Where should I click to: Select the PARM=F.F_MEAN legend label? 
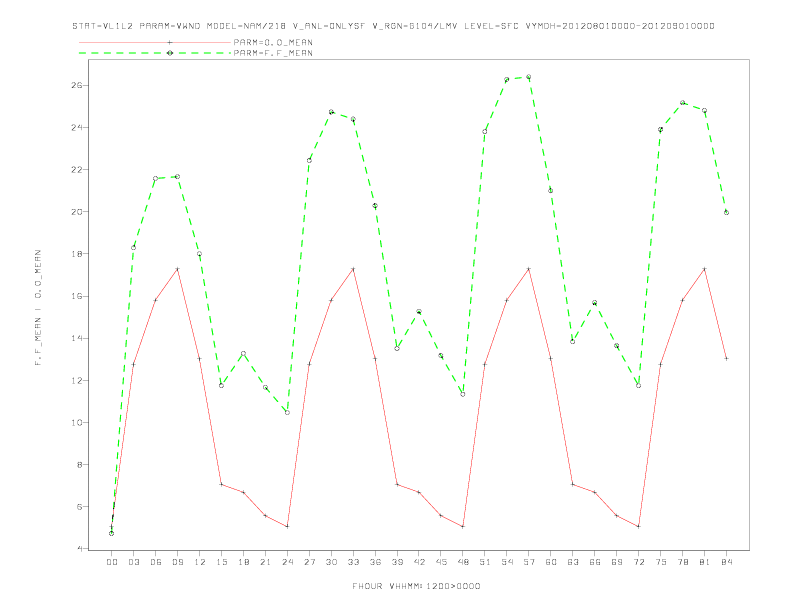point(273,53)
